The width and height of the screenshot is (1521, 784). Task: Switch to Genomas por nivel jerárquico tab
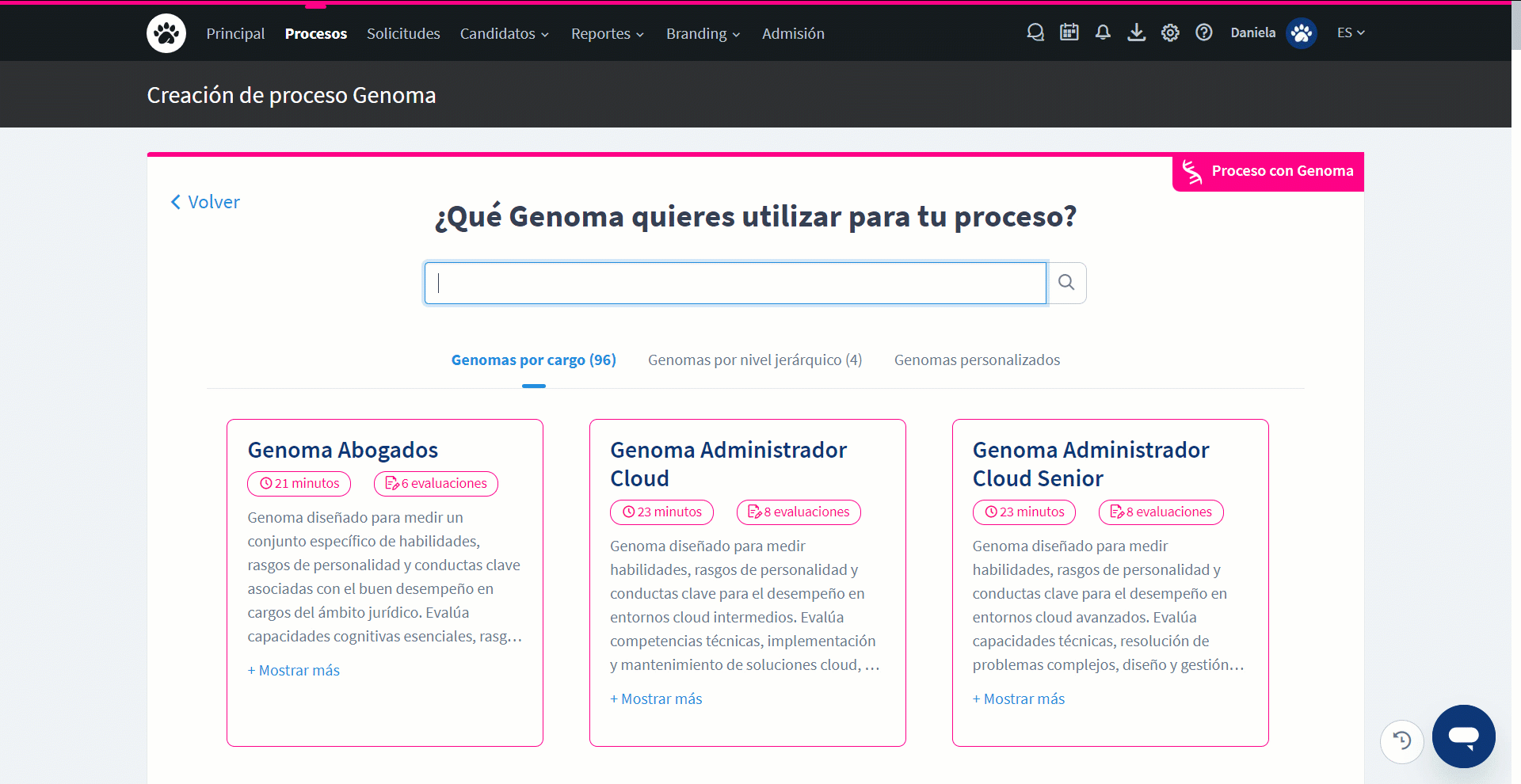[x=755, y=360]
